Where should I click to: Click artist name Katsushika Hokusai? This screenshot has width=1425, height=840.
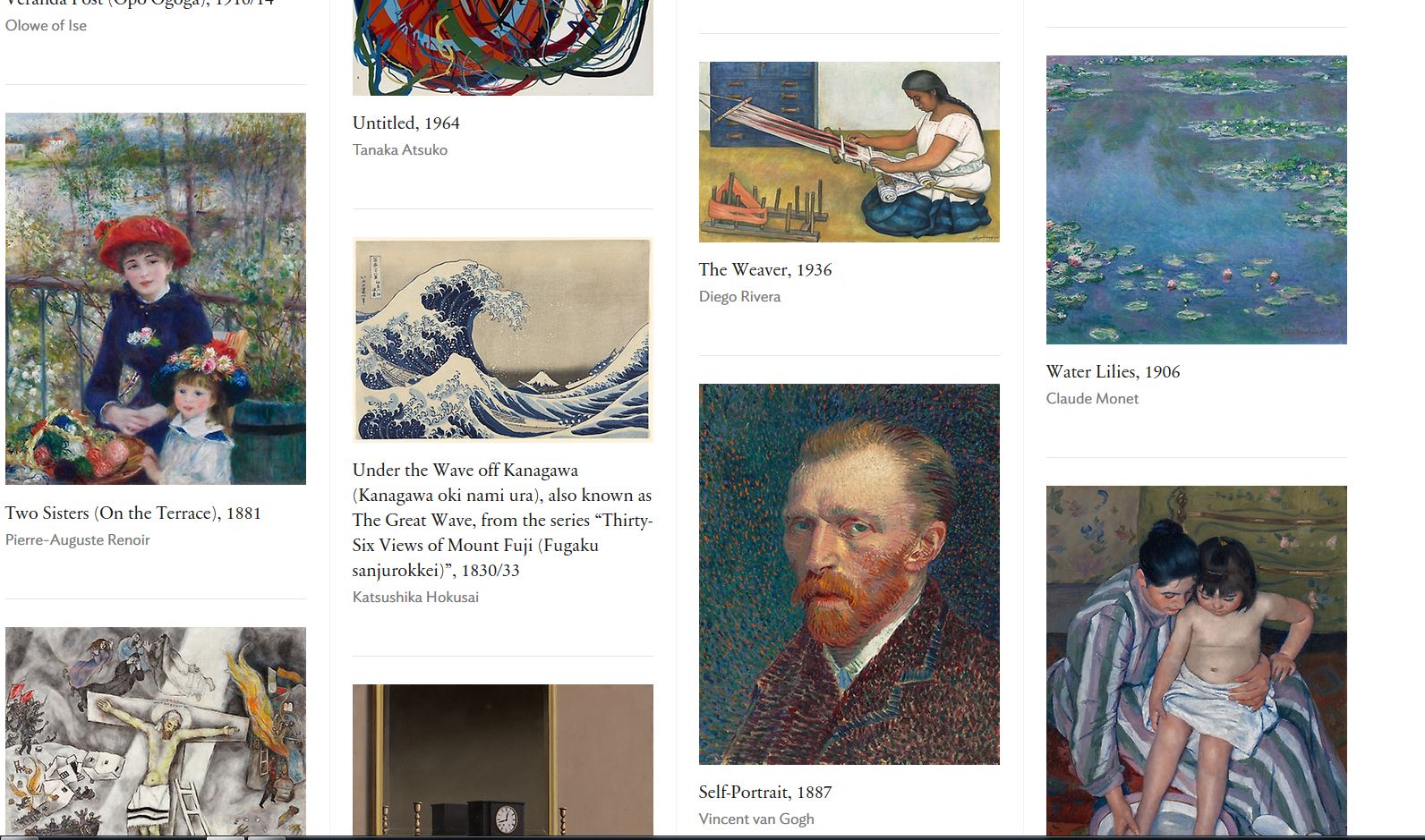coord(415,598)
